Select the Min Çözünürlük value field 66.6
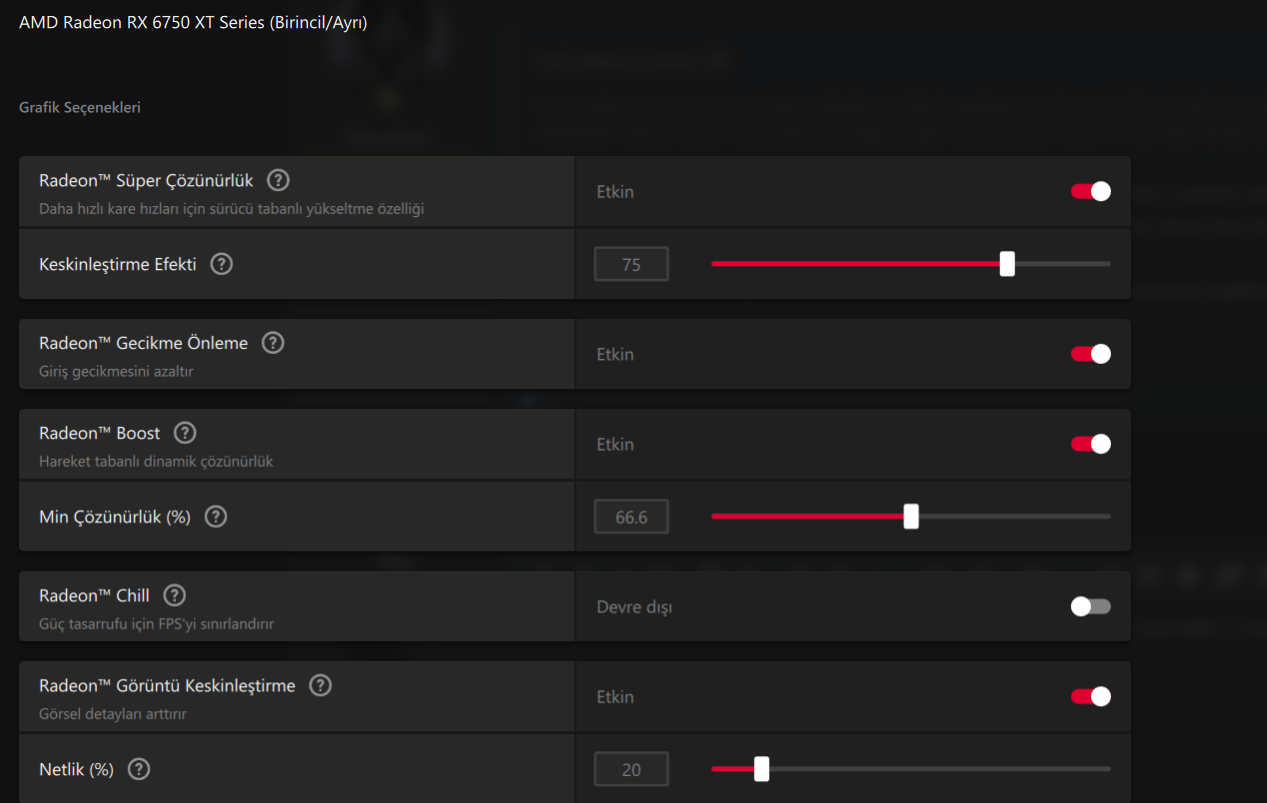This screenshot has width=1267, height=803. [631, 517]
